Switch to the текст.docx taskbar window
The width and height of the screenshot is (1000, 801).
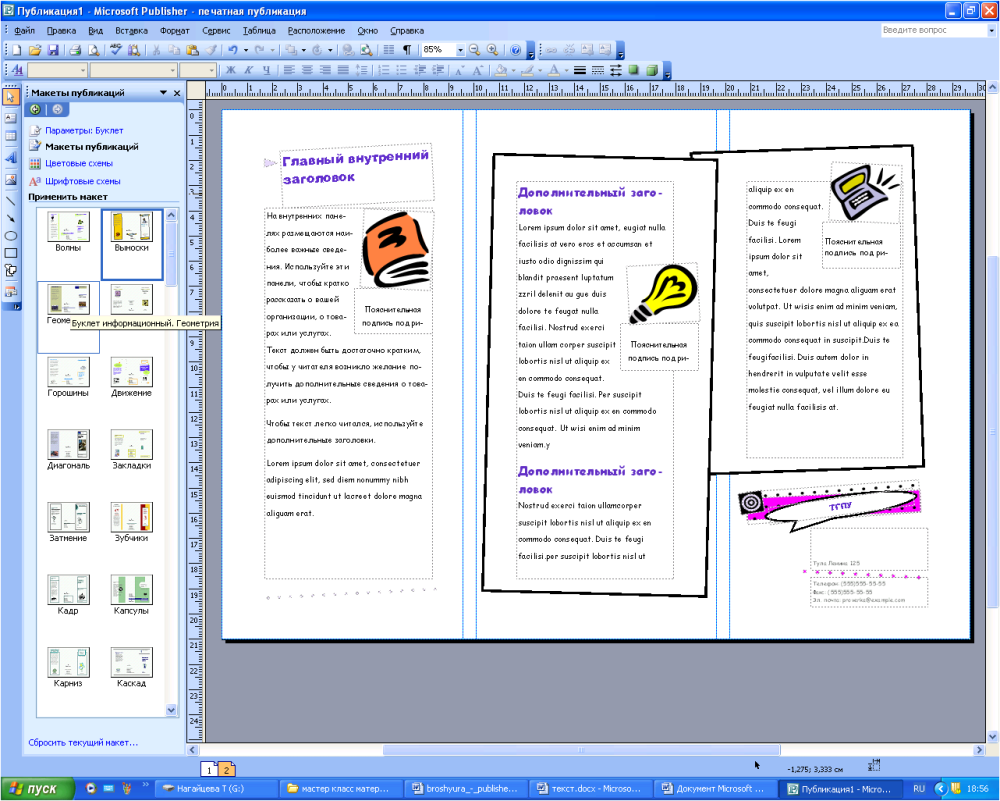point(592,789)
